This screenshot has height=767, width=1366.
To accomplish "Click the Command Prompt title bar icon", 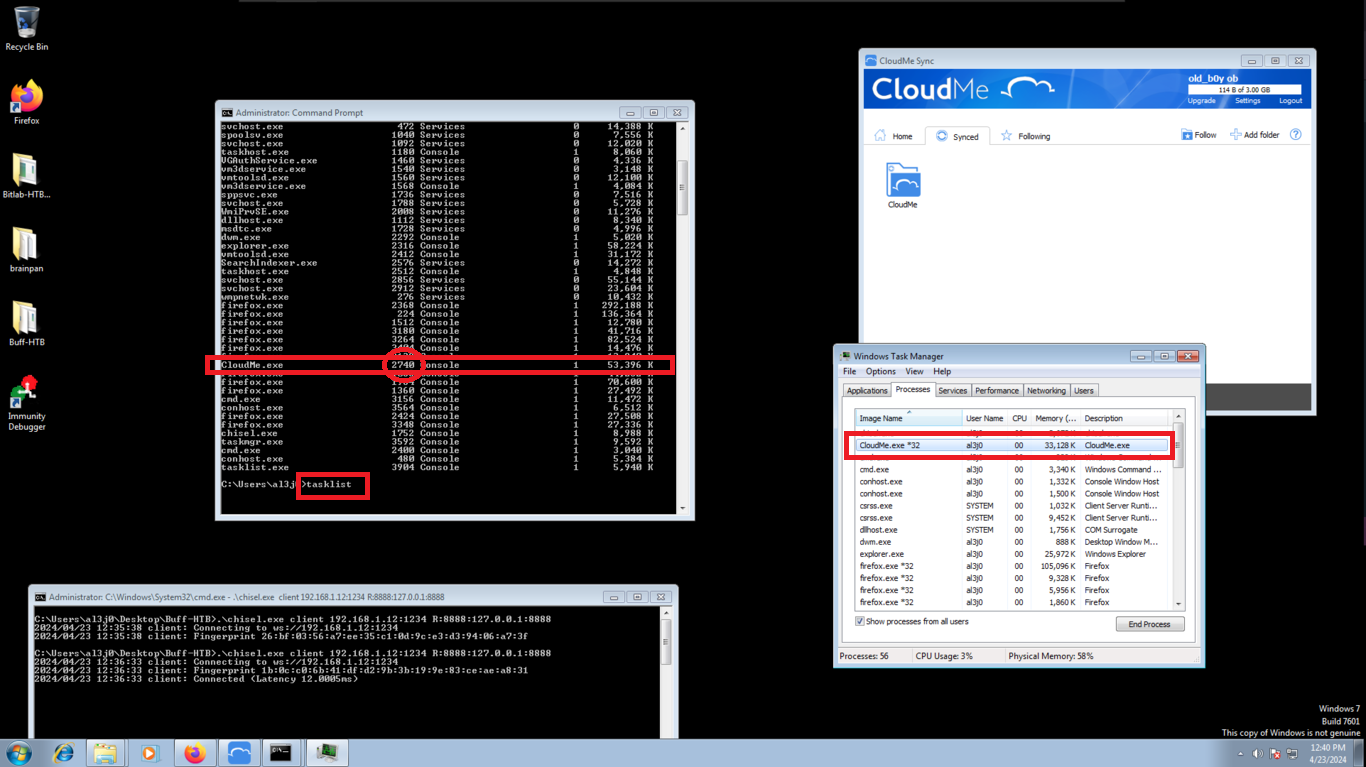I will (x=227, y=113).
